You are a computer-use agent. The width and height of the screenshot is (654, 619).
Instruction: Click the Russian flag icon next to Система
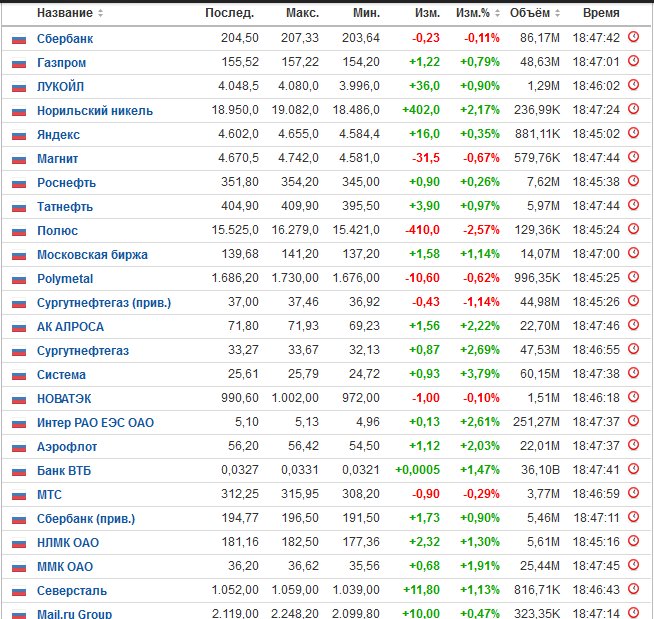(19, 376)
